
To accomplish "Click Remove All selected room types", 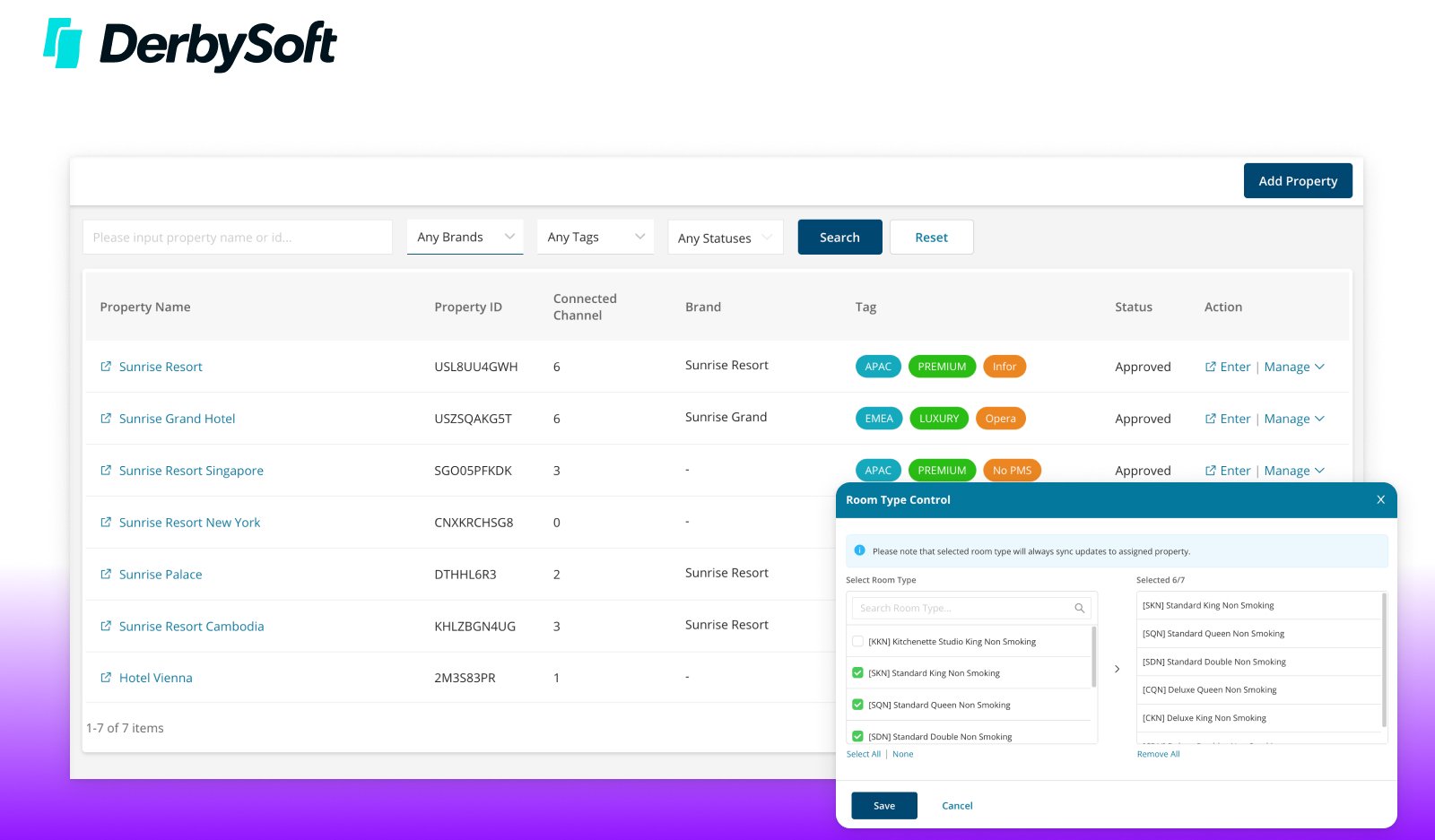I will coord(1159,754).
